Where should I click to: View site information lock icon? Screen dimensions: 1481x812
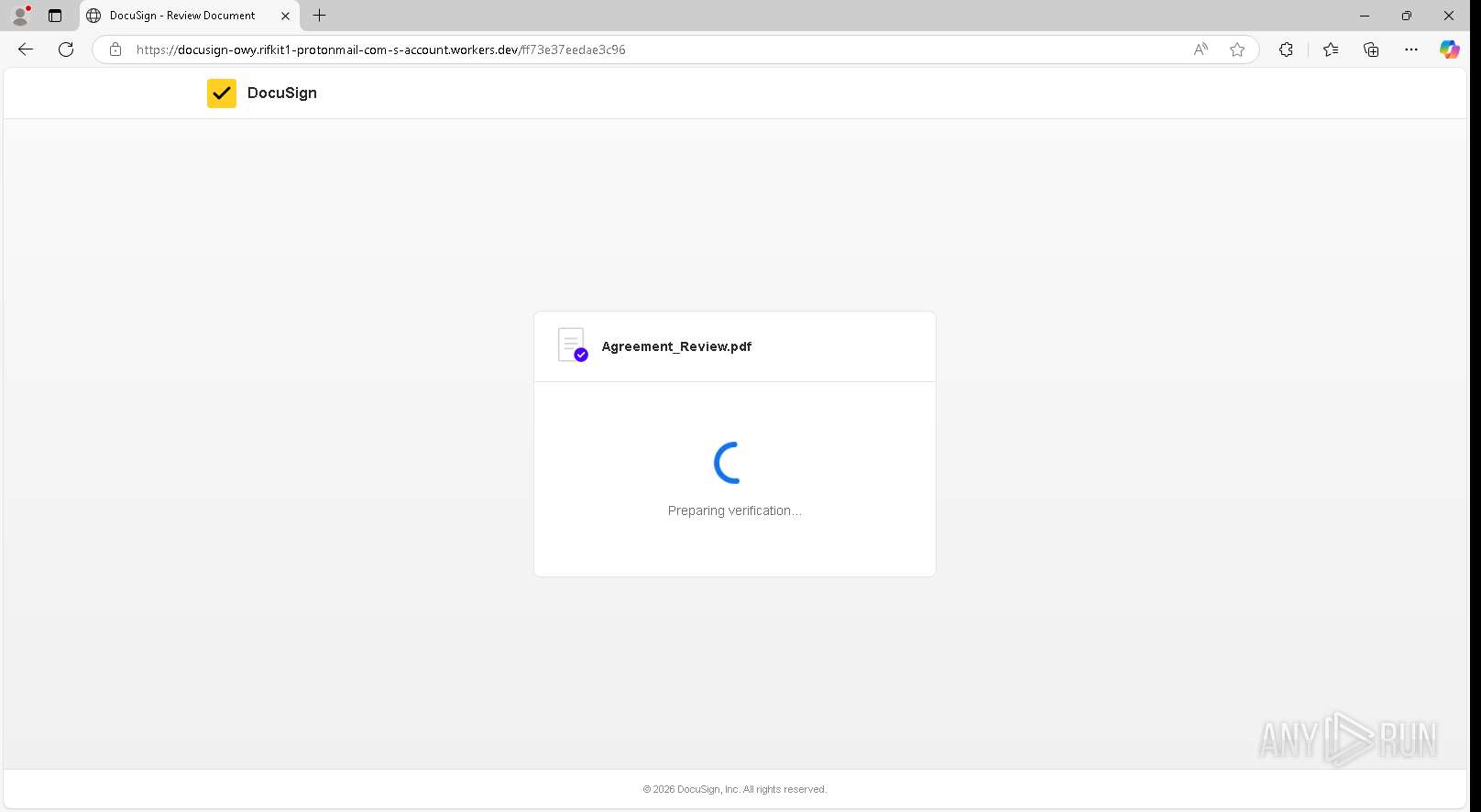(x=115, y=49)
